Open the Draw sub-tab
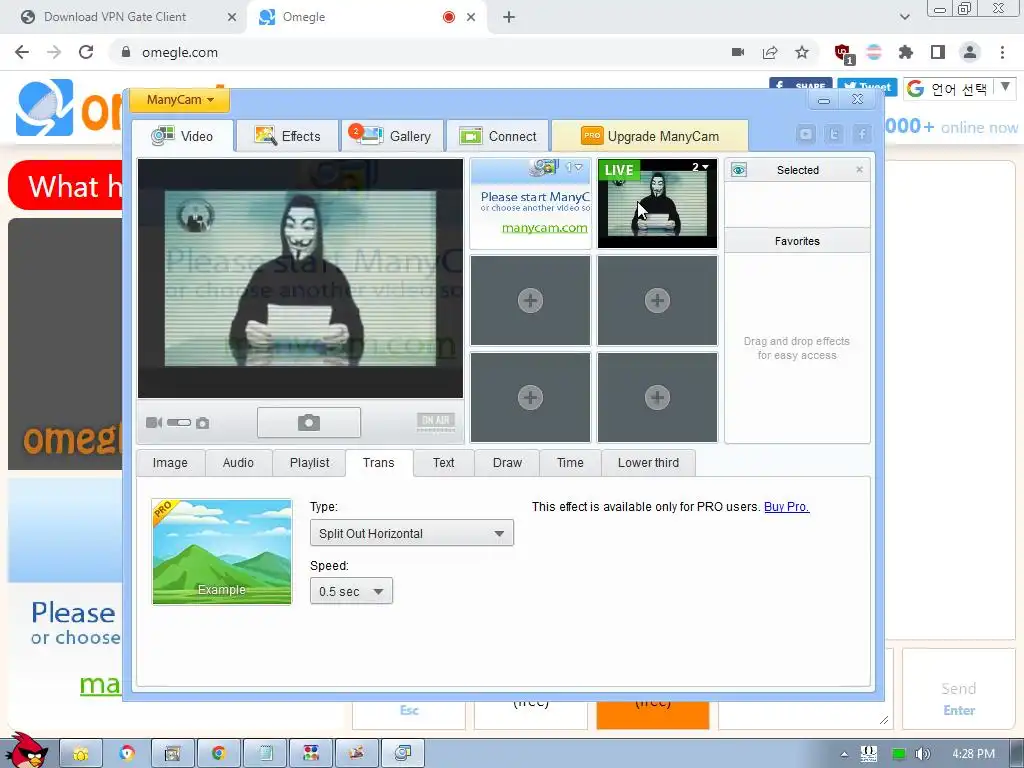Viewport: 1024px width, 768px height. tap(507, 463)
